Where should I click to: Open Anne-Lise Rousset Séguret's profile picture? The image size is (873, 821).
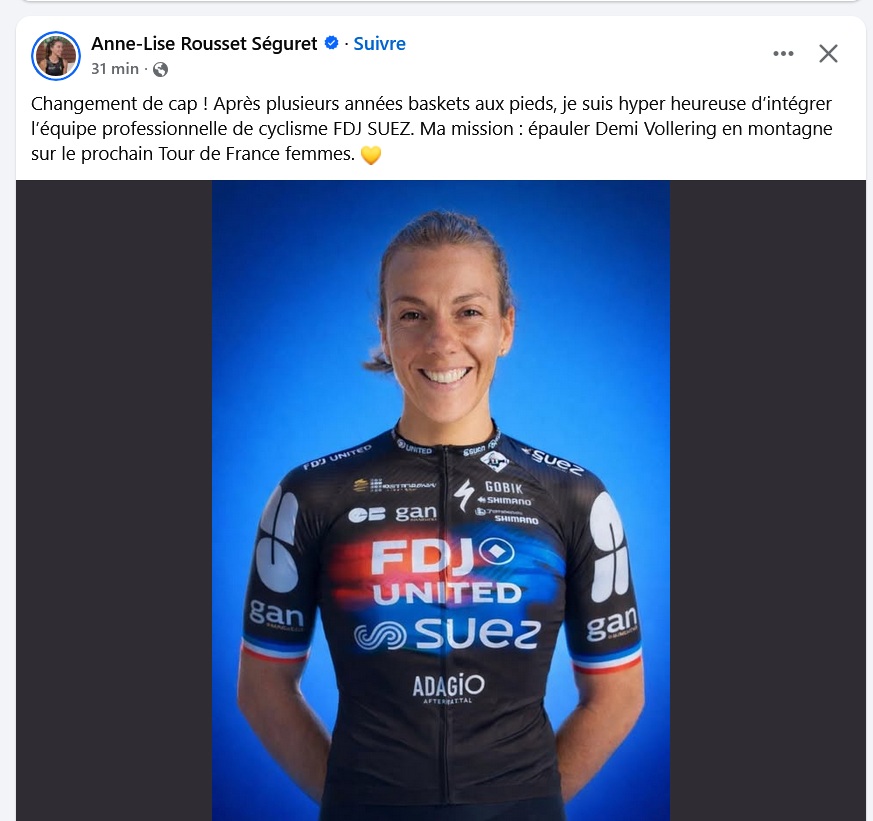(x=56, y=56)
